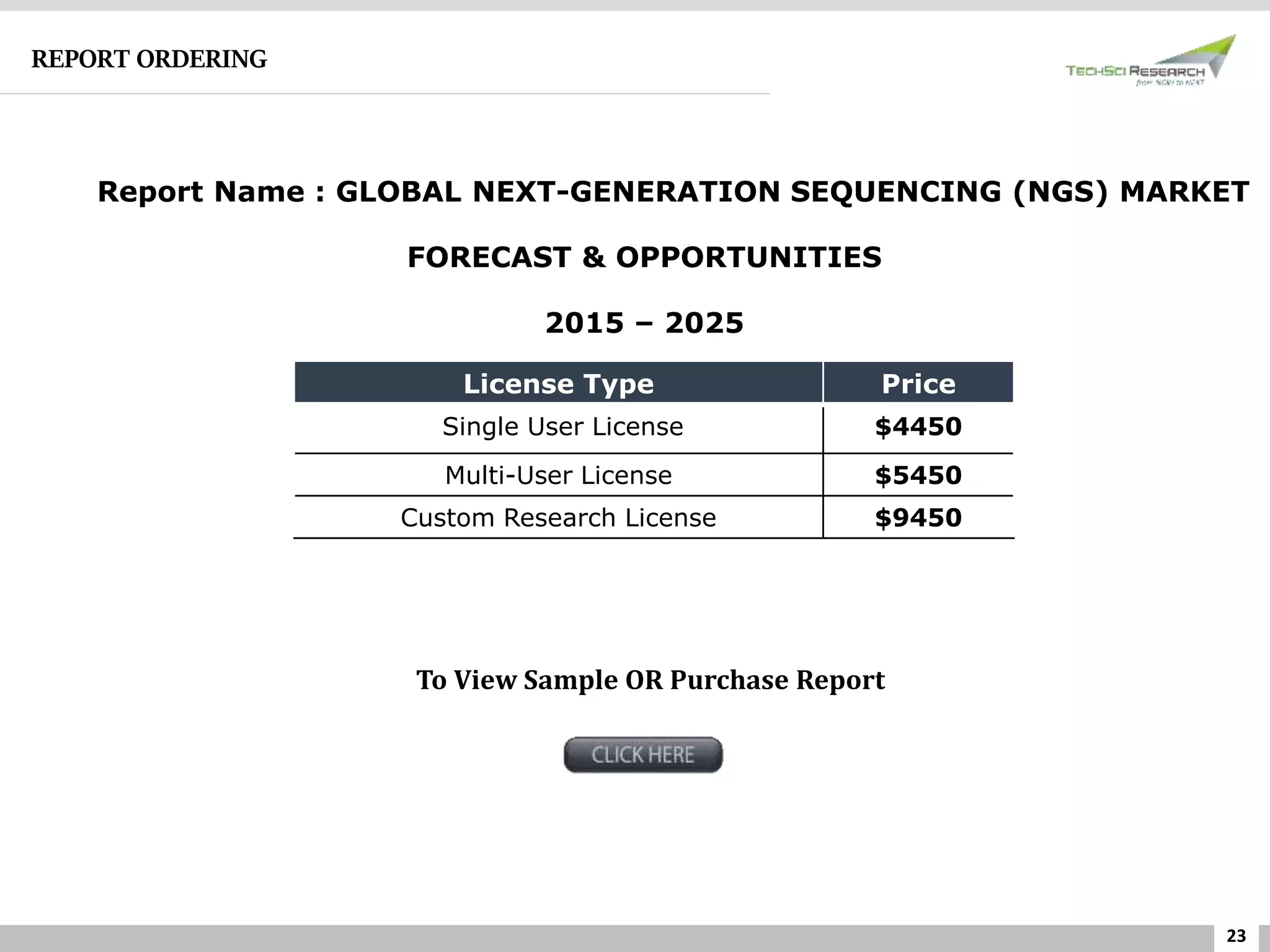
Task: Click the '2015 – 2025' forecast period text
Action: tap(644, 323)
